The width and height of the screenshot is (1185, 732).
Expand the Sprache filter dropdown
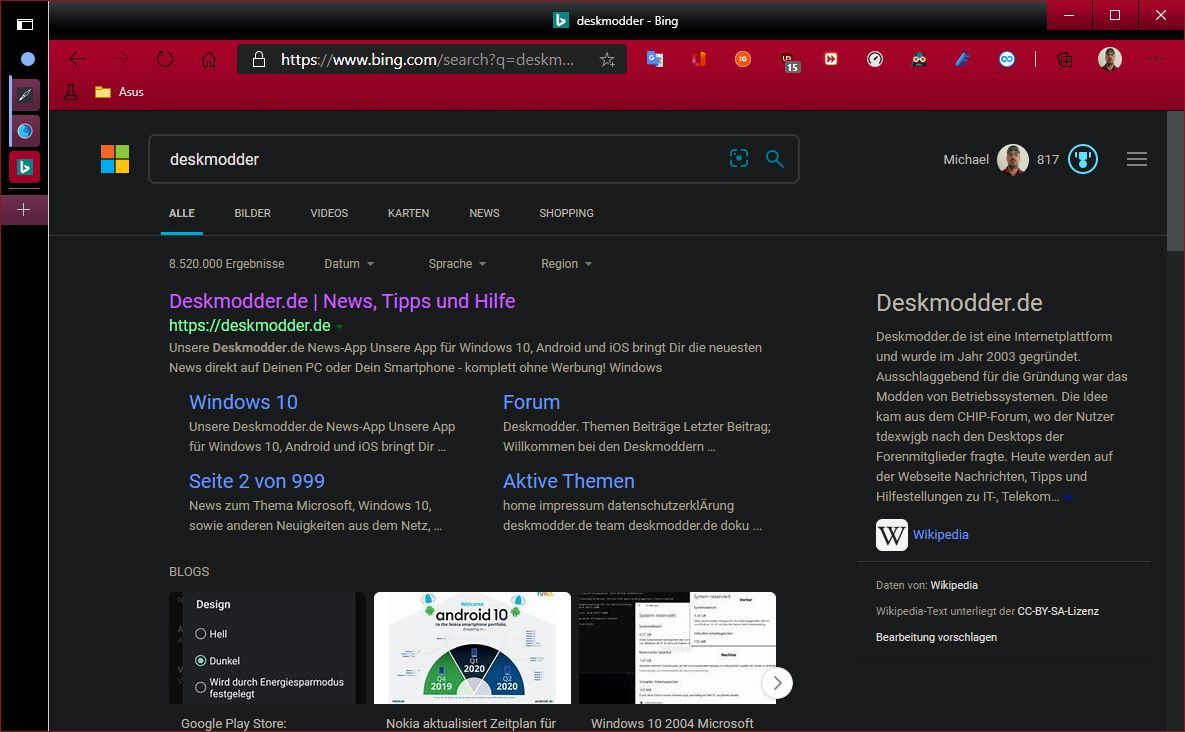(x=457, y=264)
